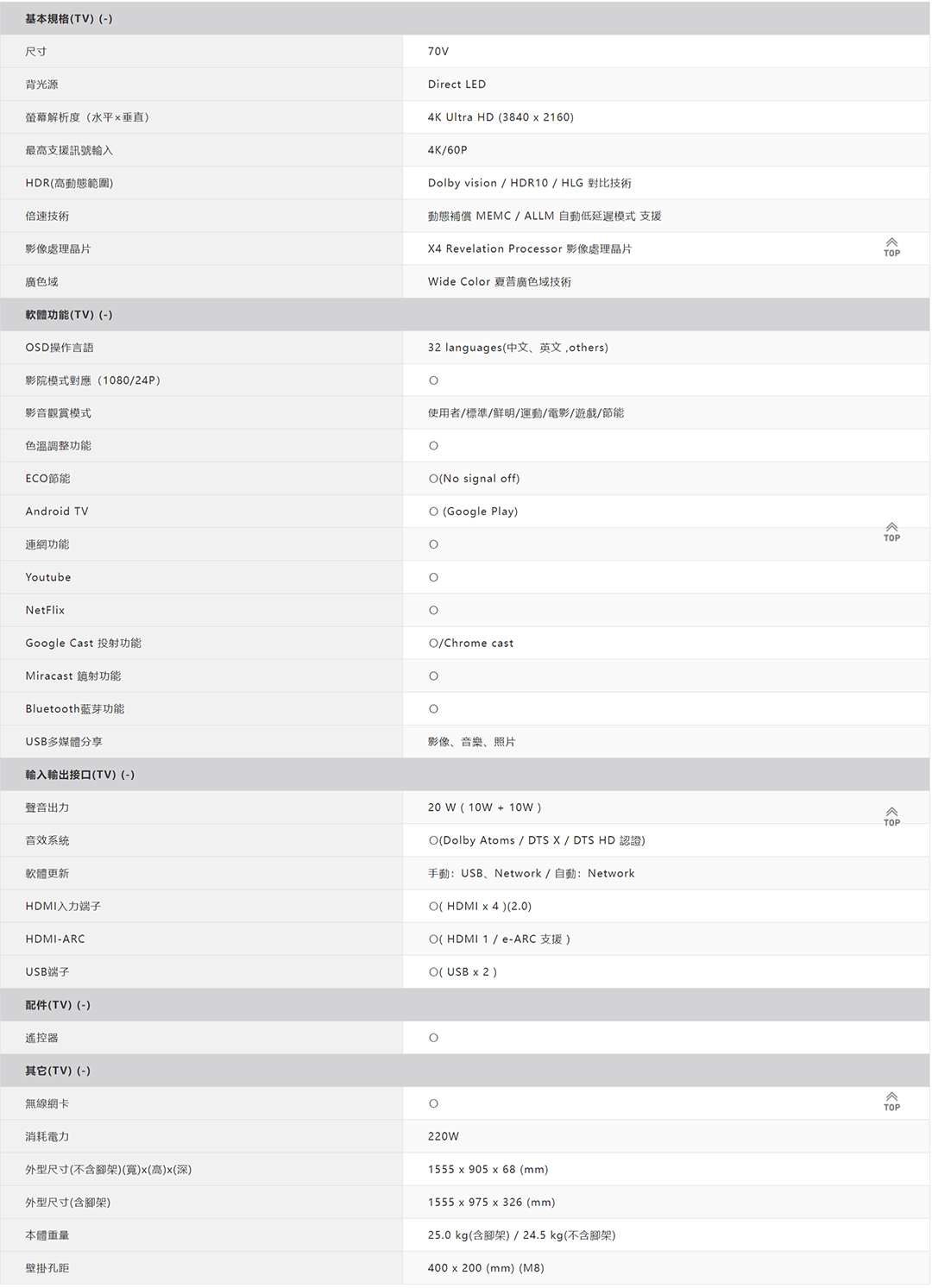
Task: Click the circle in 連網功能 row
Action: coord(433,544)
